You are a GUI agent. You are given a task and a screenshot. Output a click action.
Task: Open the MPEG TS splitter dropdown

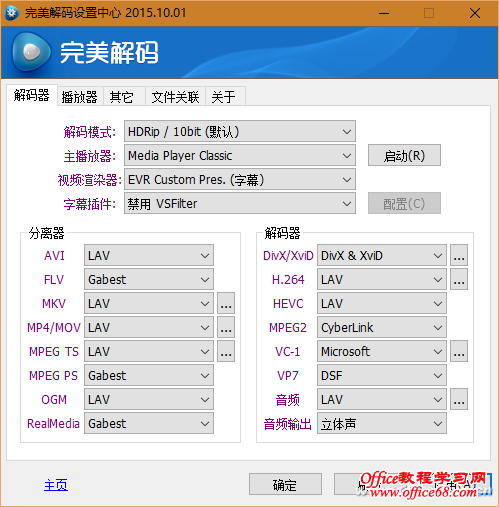point(149,351)
